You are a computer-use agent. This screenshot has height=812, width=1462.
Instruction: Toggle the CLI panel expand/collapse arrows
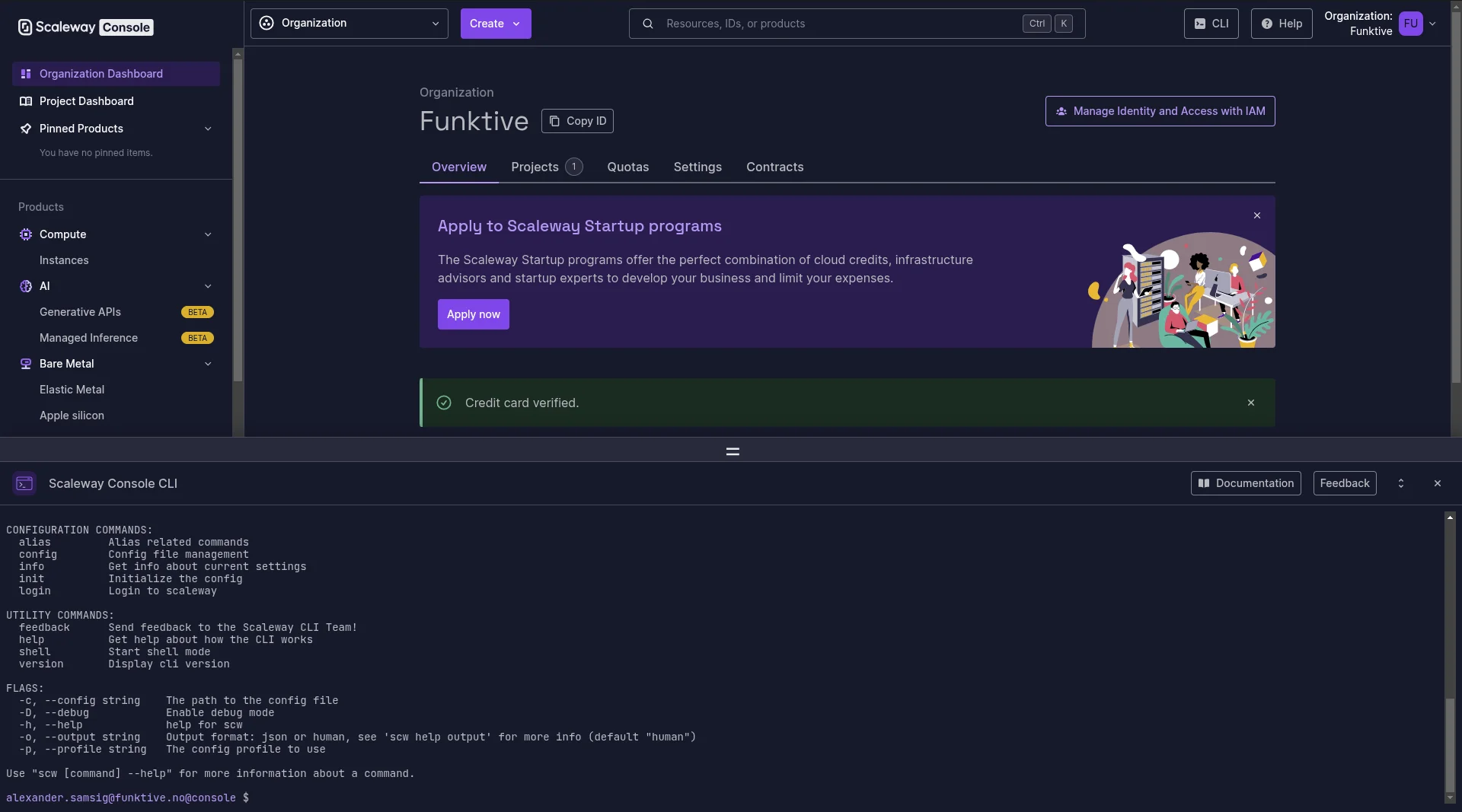(x=1401, y=483)
